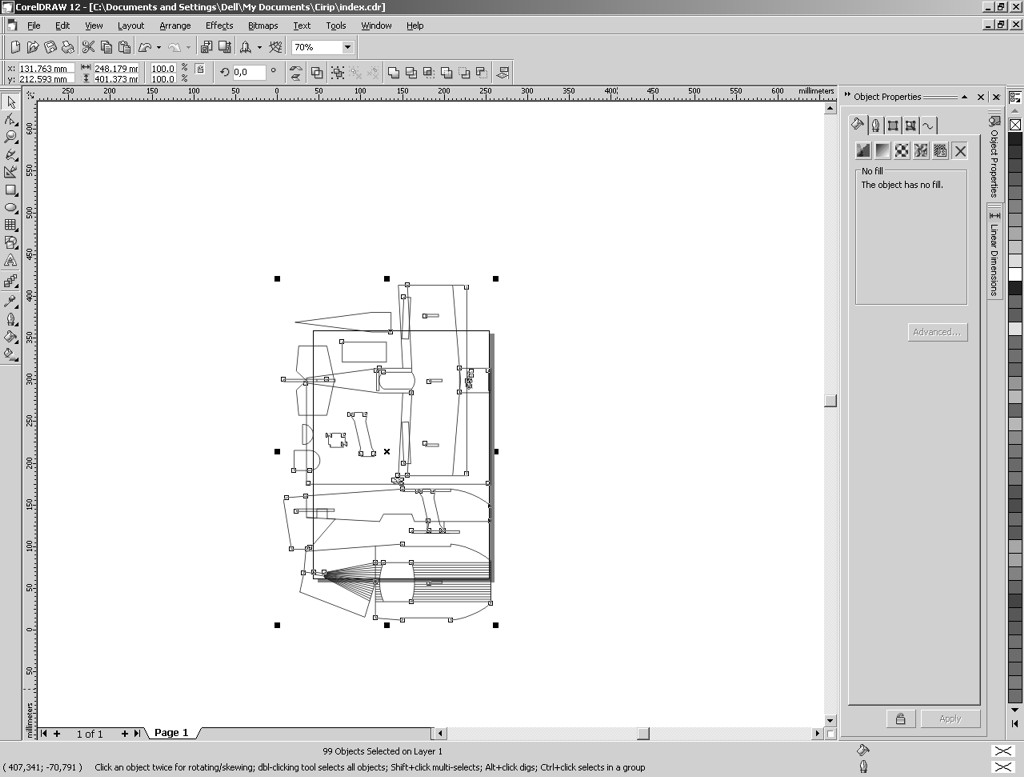Paste from clipboard
This screenshot has width=1024, height=777.
pyautogui.click(x=124, y=47)
